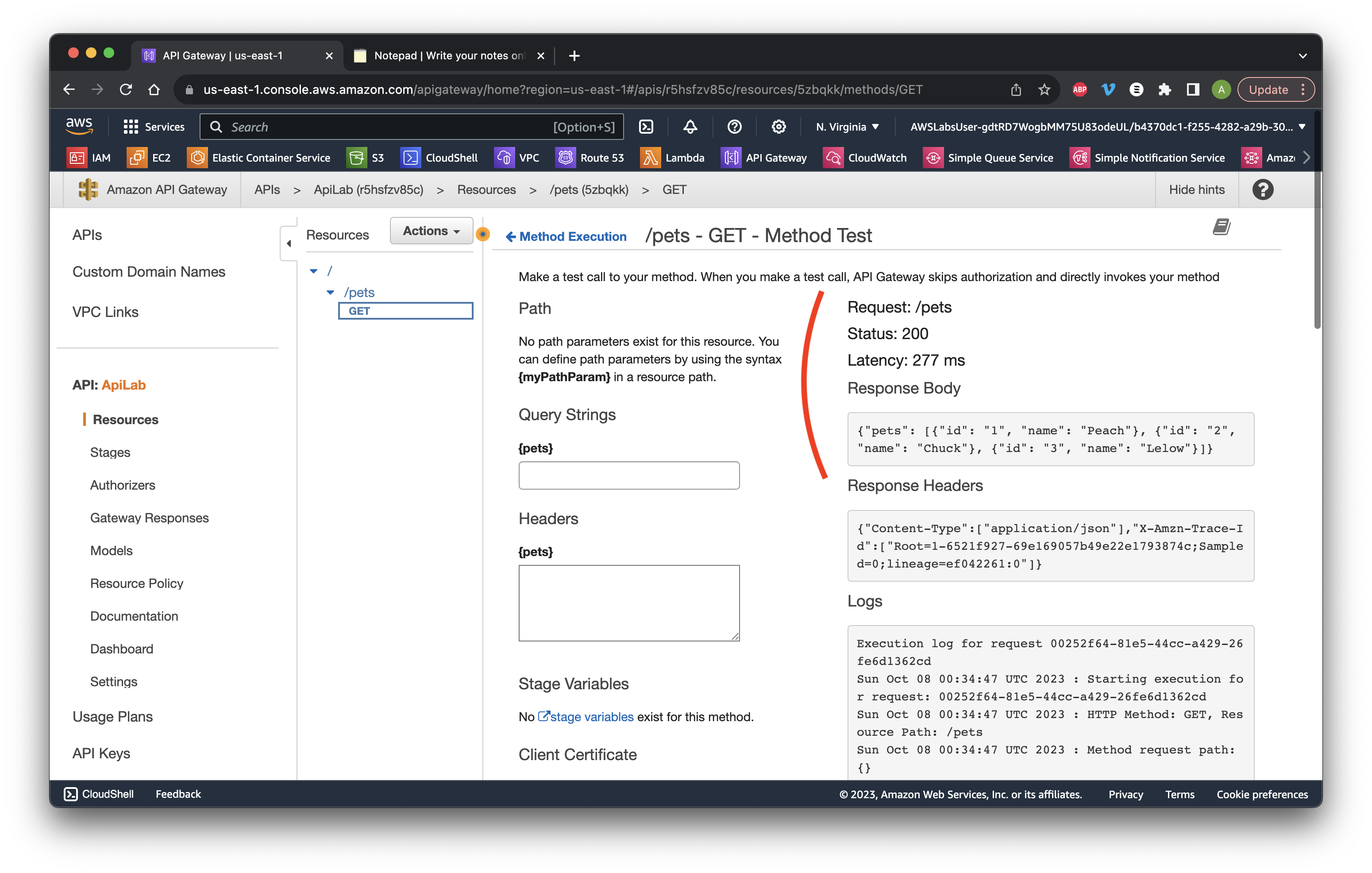
Task: Expand the favorites bar overflow chevron
Action: (1306, 158)
